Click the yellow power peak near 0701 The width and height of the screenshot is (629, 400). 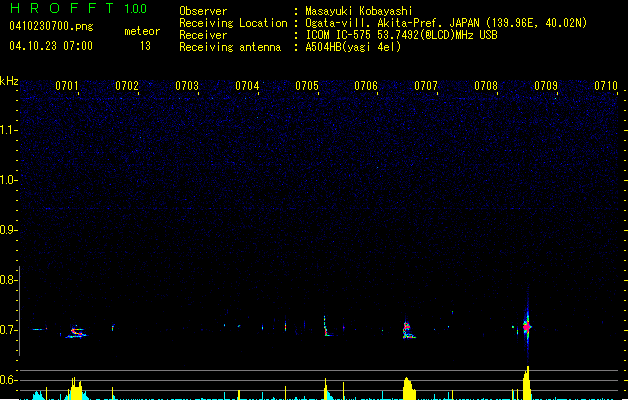(76, 388)
